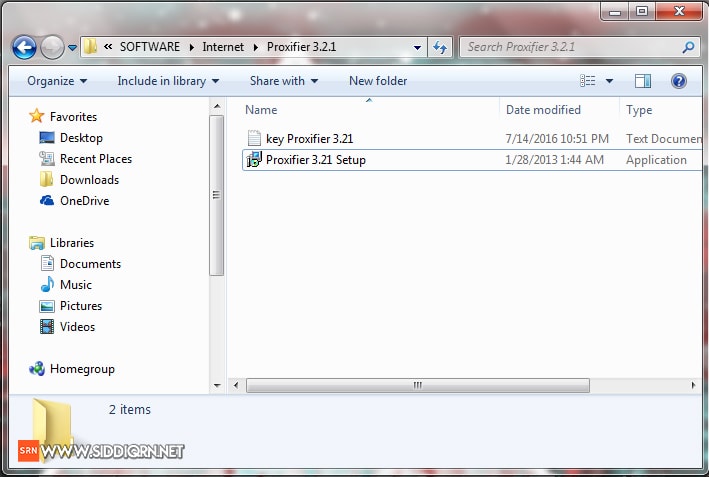
Task: Create a New folder
Action: click(378, 81)
